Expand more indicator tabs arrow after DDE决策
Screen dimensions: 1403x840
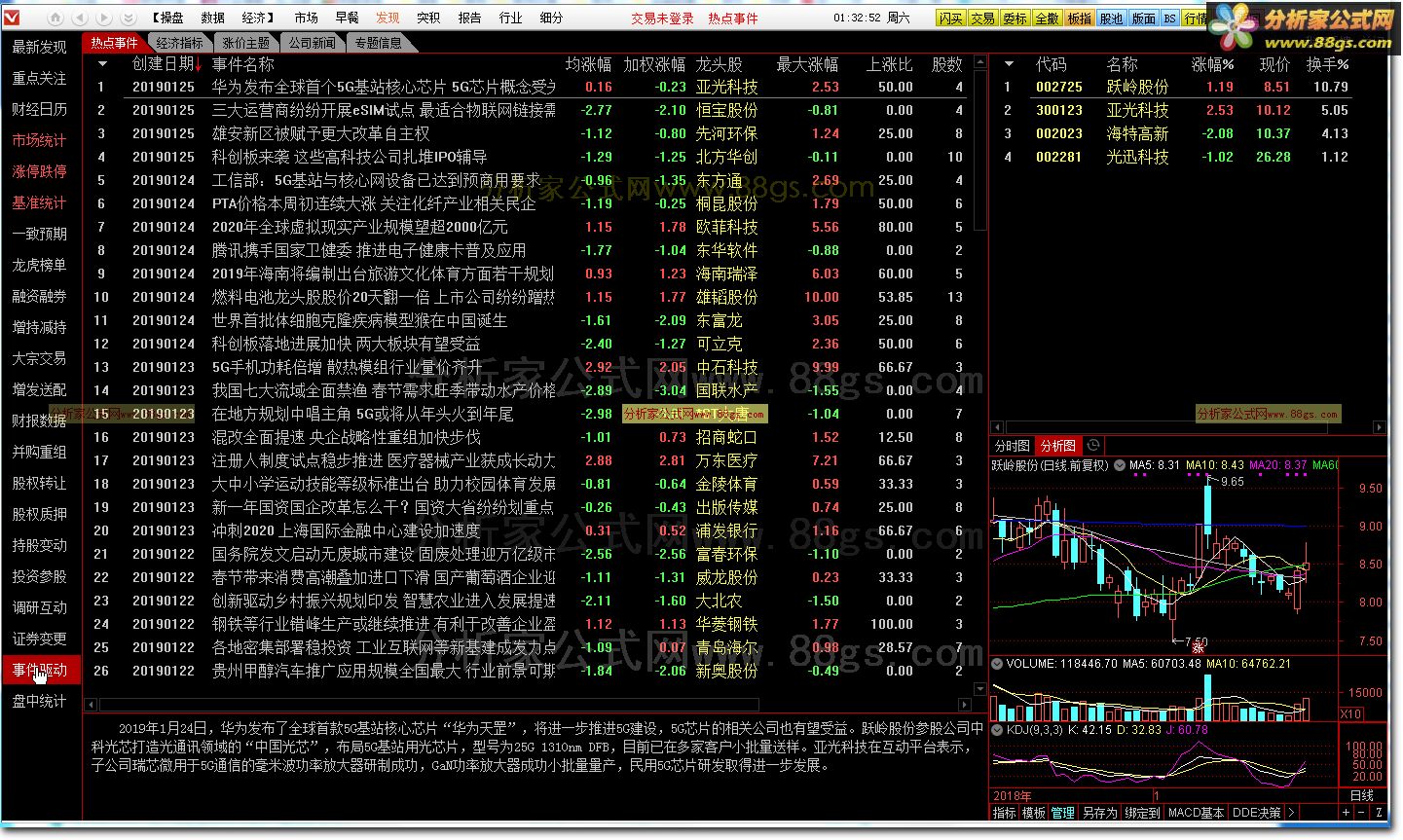(1291, 813)
